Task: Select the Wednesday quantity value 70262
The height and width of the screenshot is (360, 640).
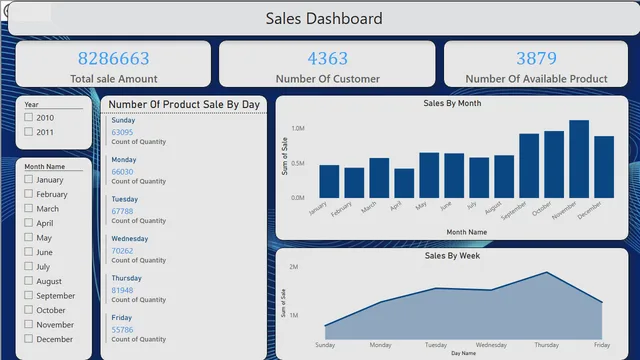Action: (x=122, y=251)
